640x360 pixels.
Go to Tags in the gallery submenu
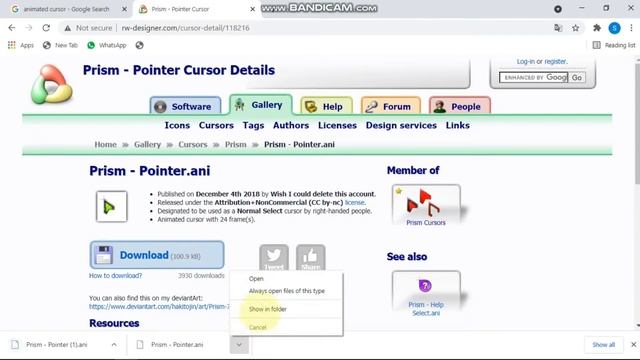[253, 125]
